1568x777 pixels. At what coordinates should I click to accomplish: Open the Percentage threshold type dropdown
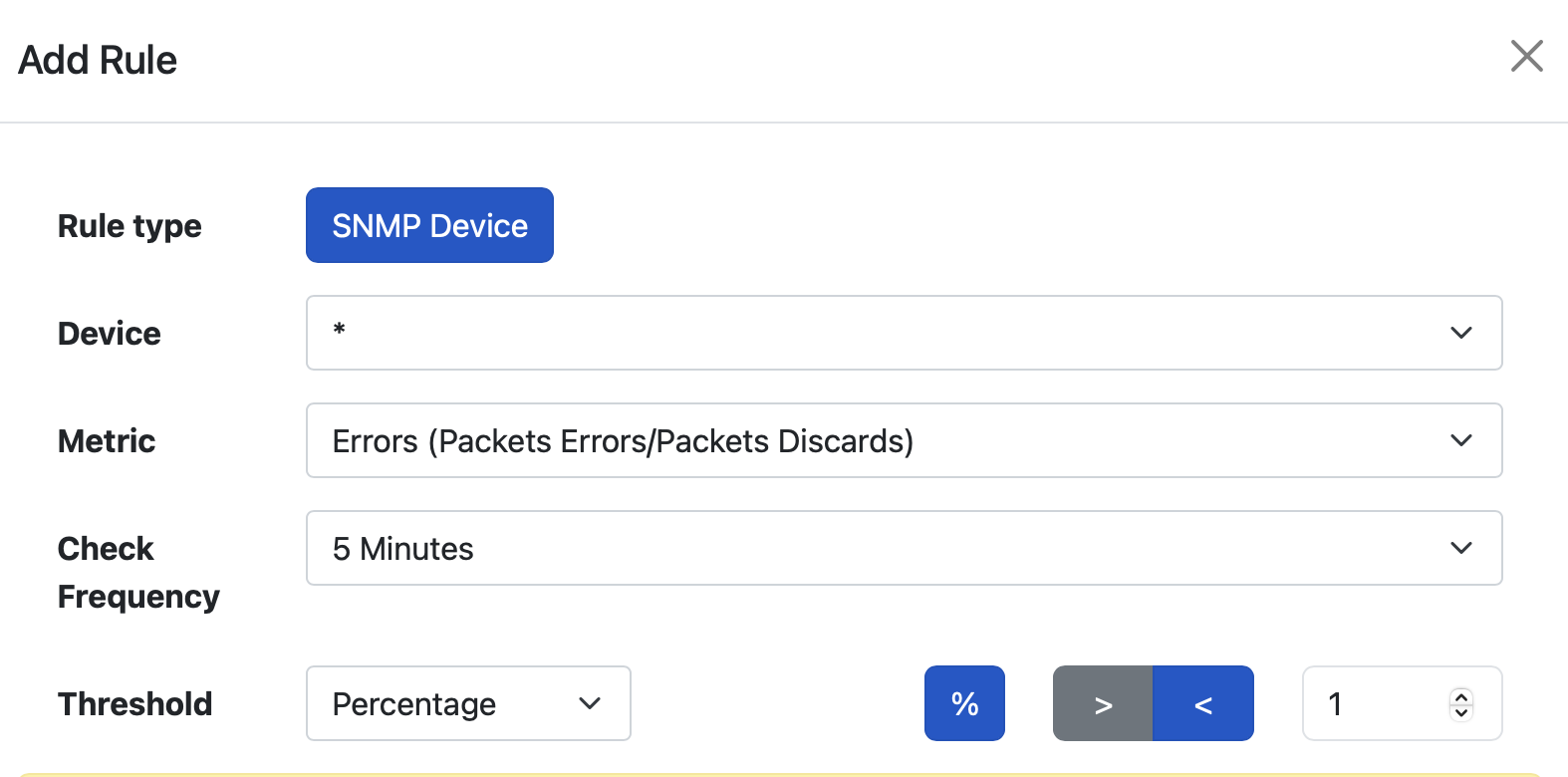coord(467,703)
